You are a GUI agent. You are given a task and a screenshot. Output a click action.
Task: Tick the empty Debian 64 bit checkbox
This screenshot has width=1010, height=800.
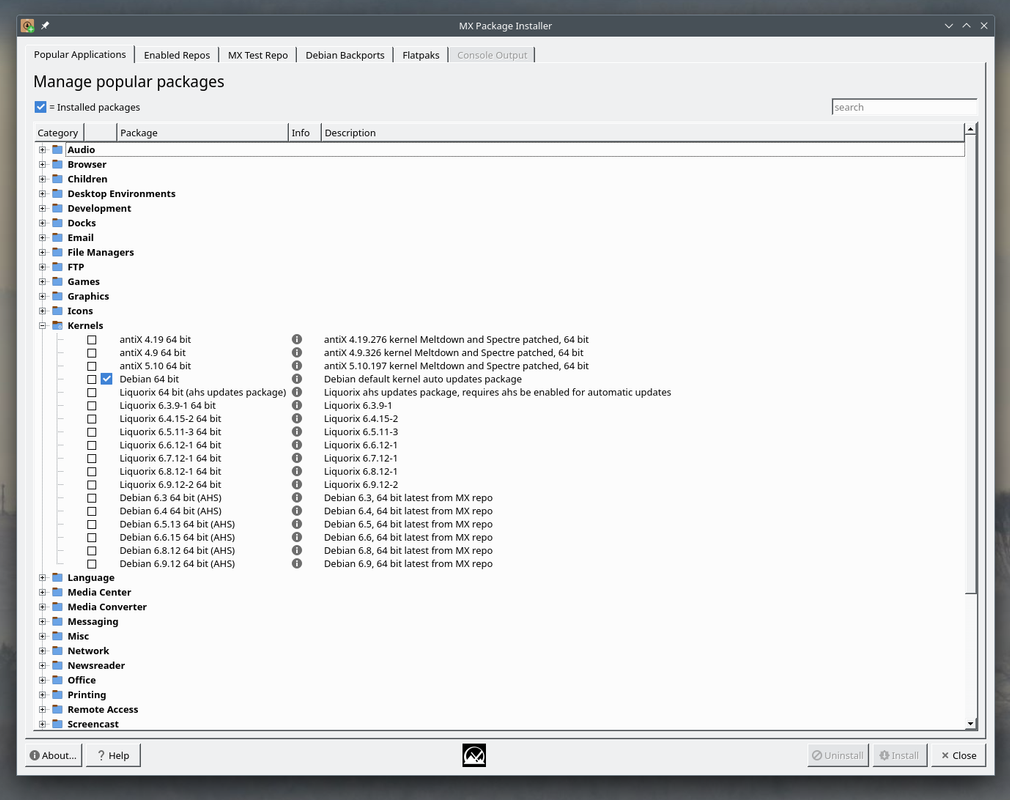coord(92,379)
